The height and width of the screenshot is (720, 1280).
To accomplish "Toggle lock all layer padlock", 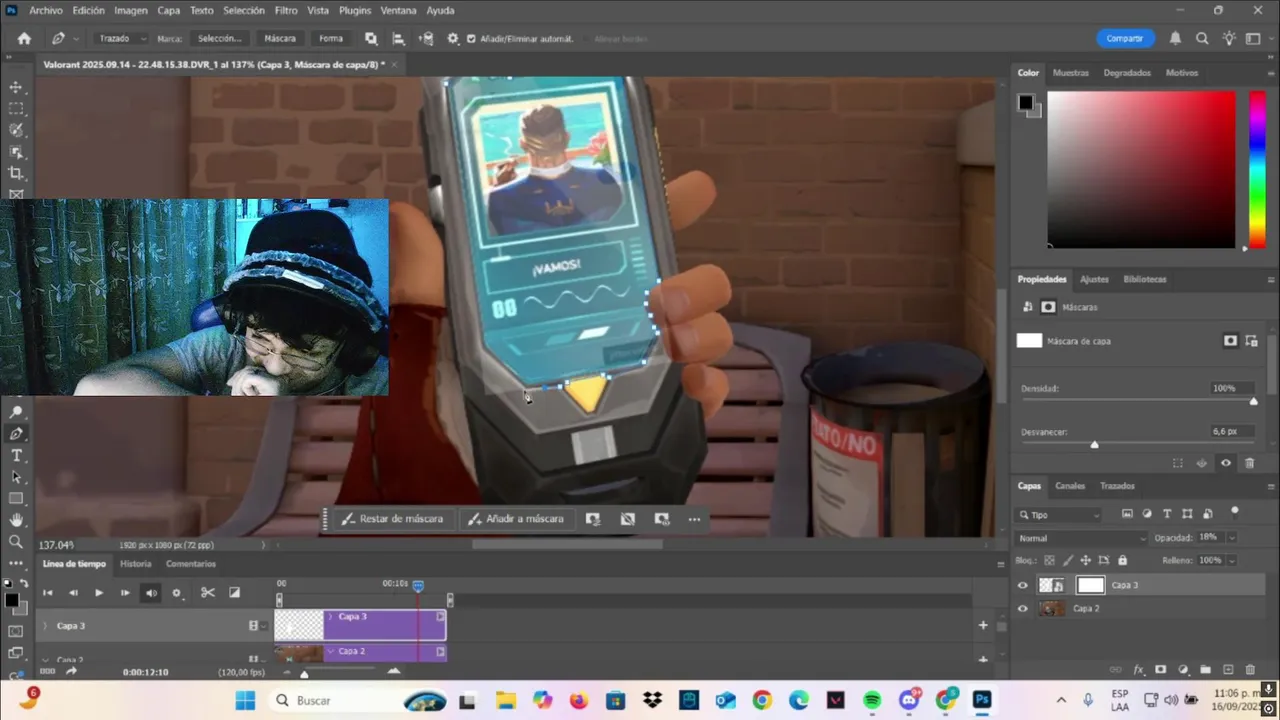I will click(x=1122, y=560).
